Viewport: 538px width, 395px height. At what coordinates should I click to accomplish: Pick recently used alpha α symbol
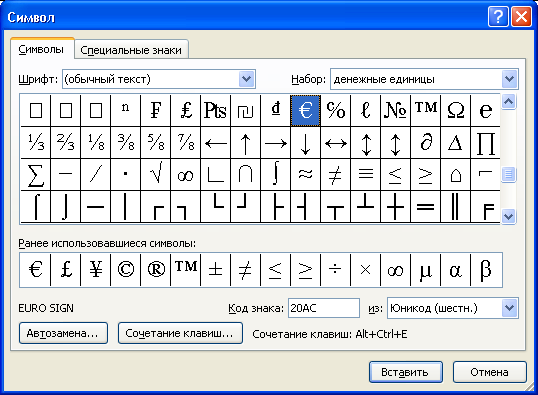pyautogui.click(x=456, y=270)
